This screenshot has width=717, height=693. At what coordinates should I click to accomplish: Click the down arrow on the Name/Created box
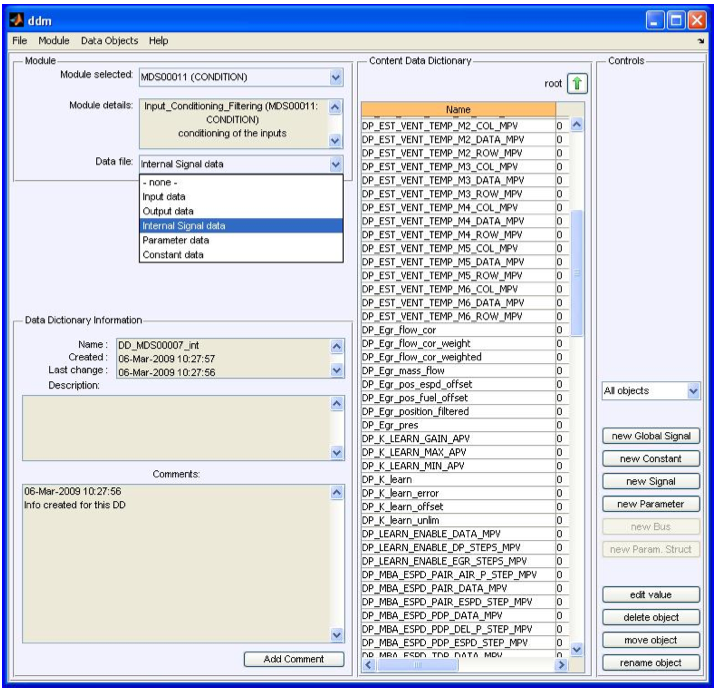click(x=337, y=370)
